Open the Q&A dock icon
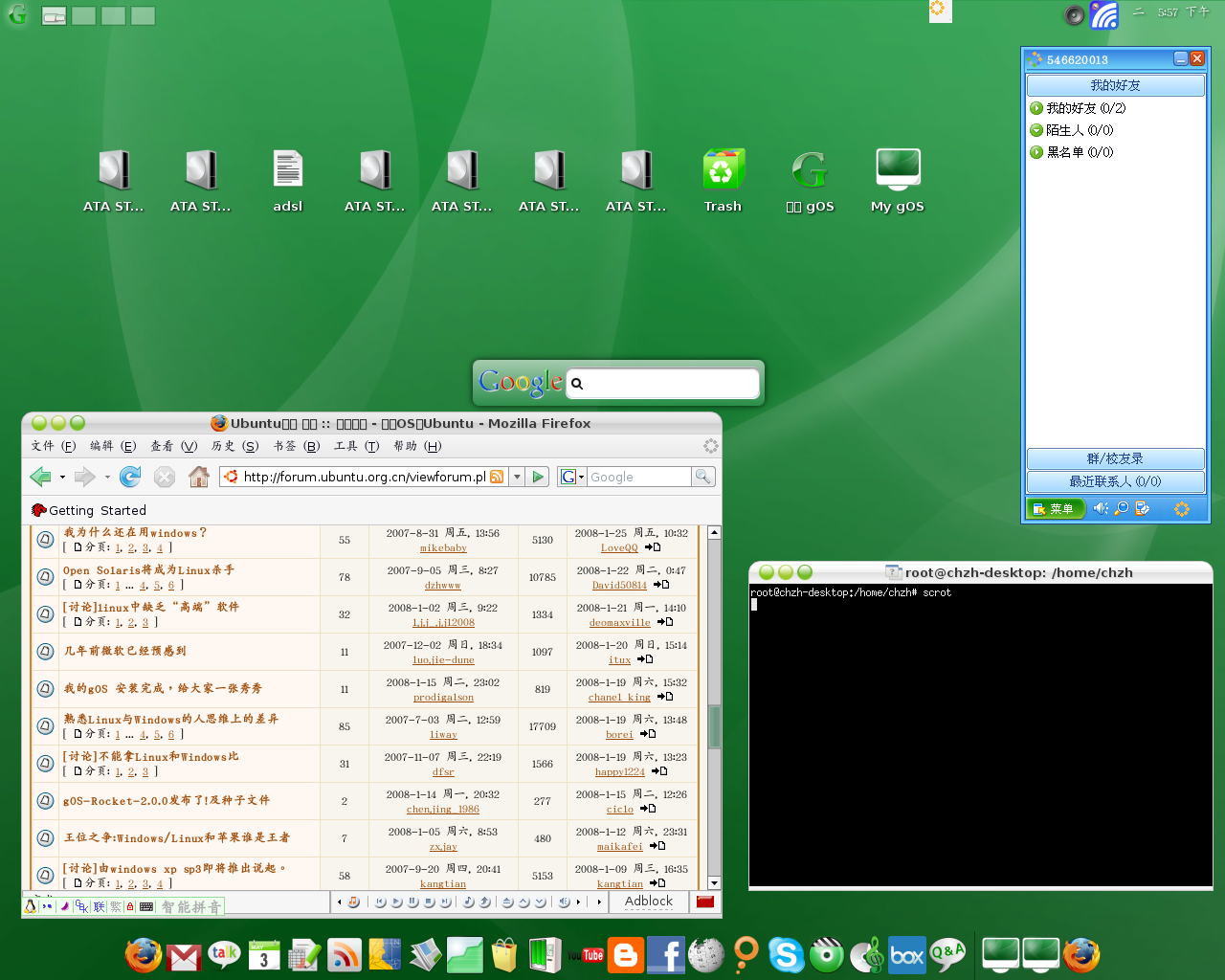This screenshot has height=980, width=1225. [947, 954]
